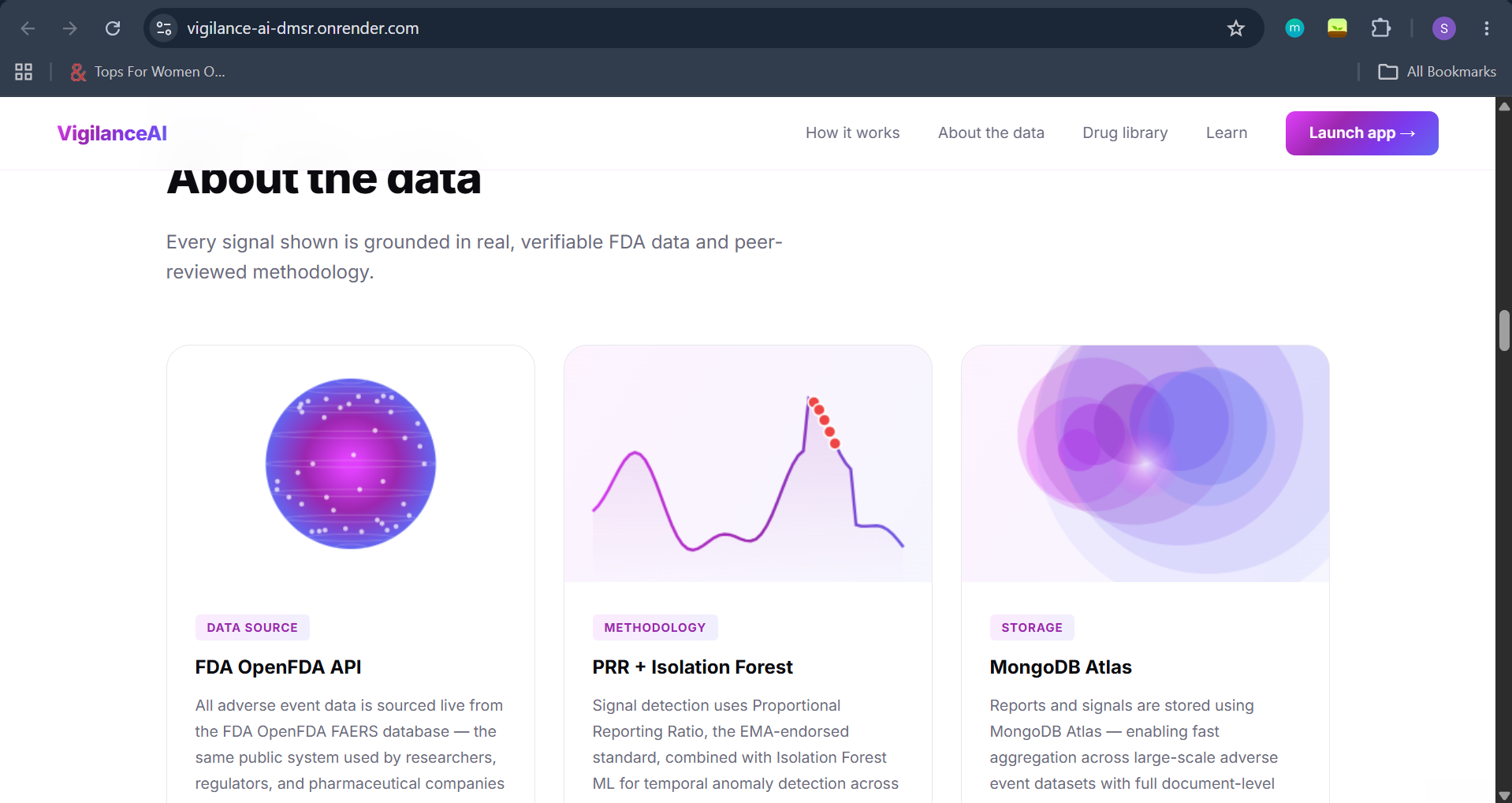1512x803 pixels.
Task: Open Chrome's three-dot menu
Action: [x=1486, y=28]
